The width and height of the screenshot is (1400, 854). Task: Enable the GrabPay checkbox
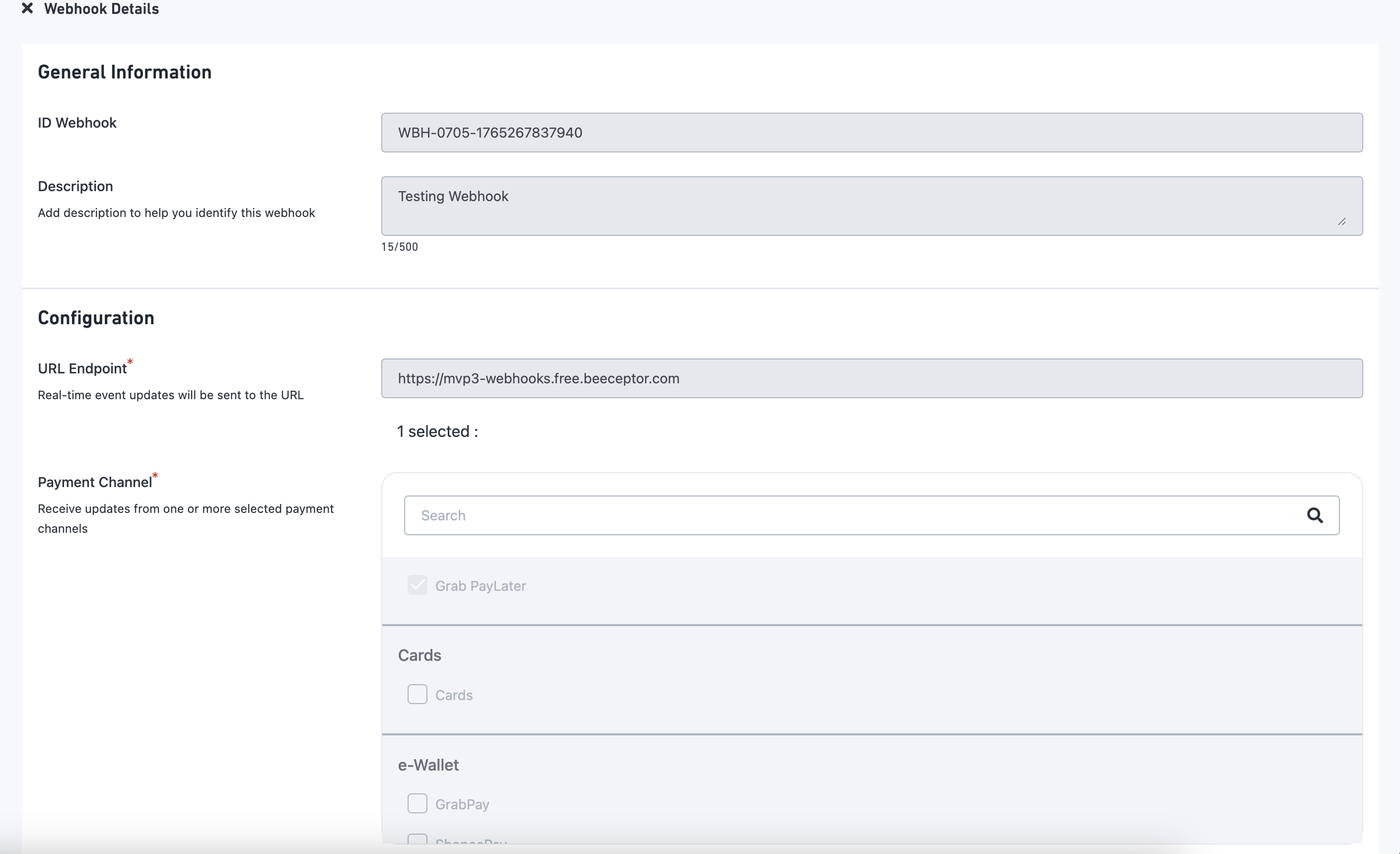click(417, 803)
